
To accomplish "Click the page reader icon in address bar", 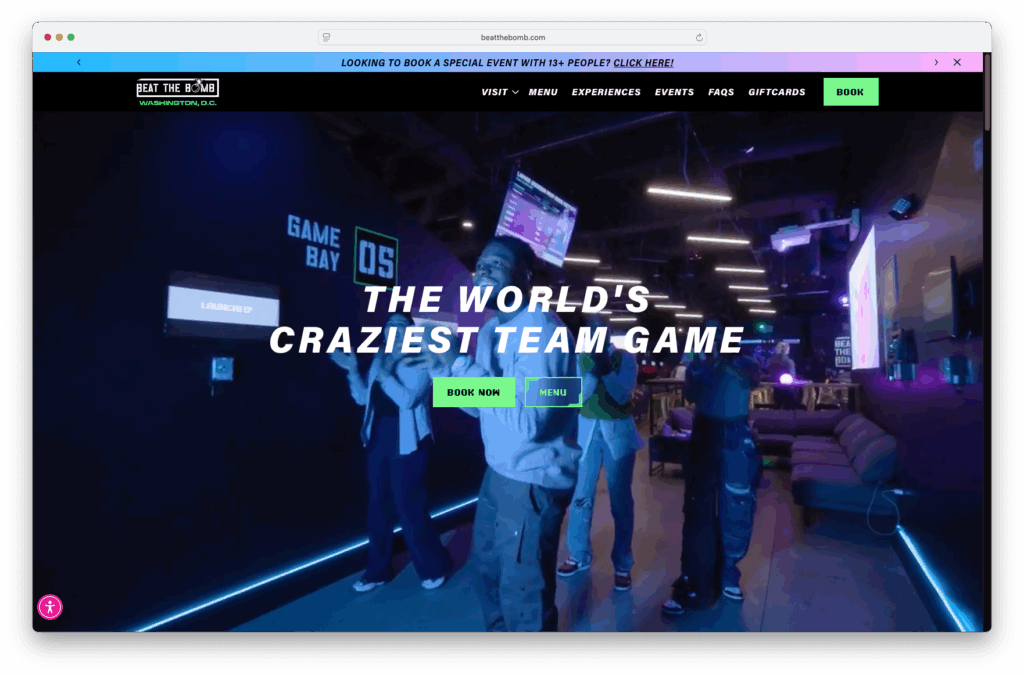I will pos(327,37).
